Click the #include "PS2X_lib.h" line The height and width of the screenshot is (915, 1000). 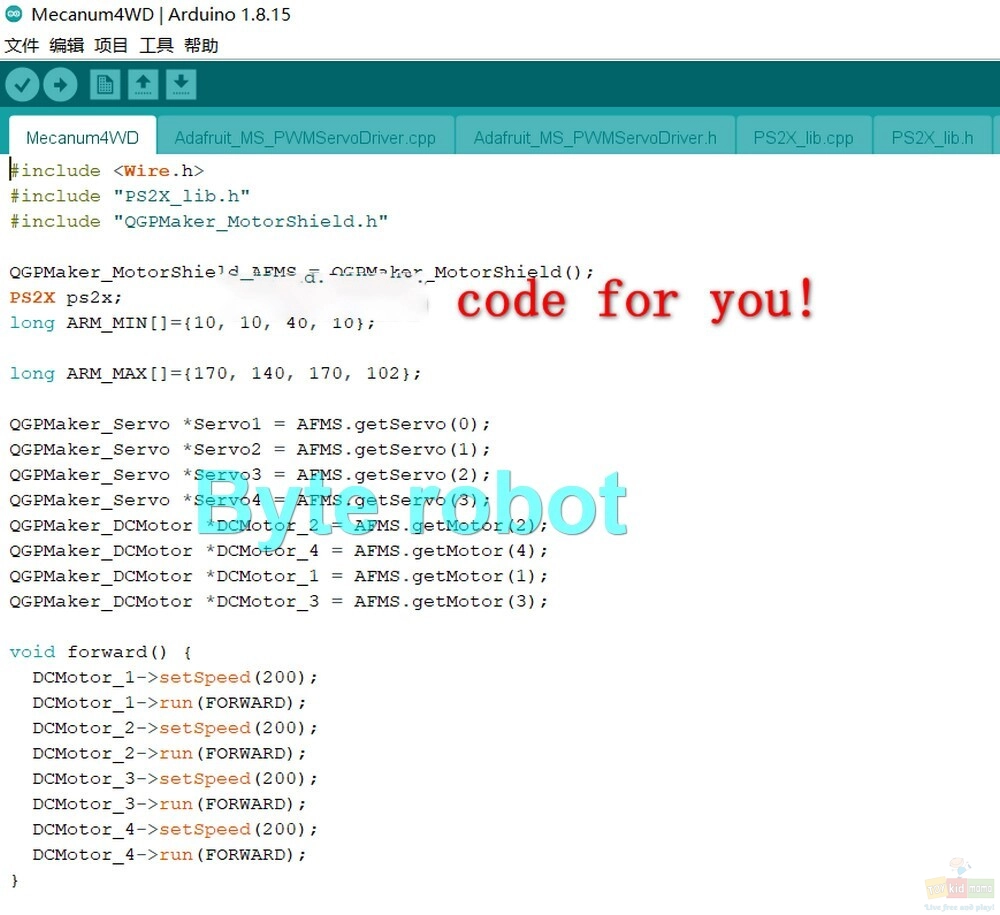[129, 196]
